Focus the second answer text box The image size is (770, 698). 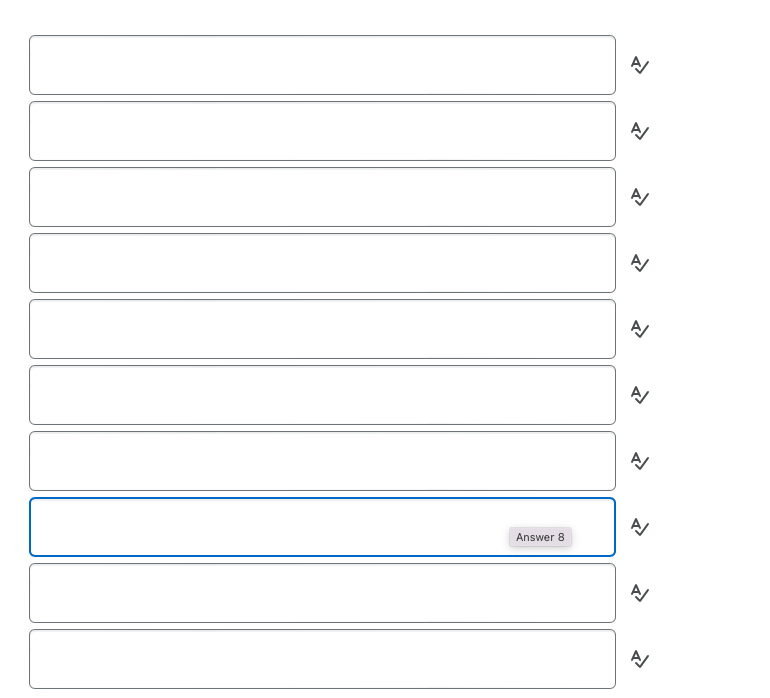tap(322, 131)
